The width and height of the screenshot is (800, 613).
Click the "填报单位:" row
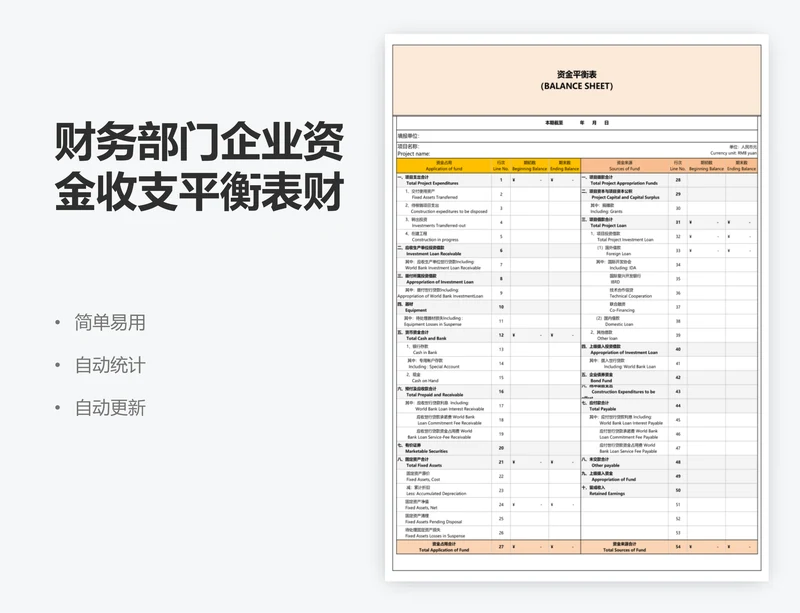(577, 136)
